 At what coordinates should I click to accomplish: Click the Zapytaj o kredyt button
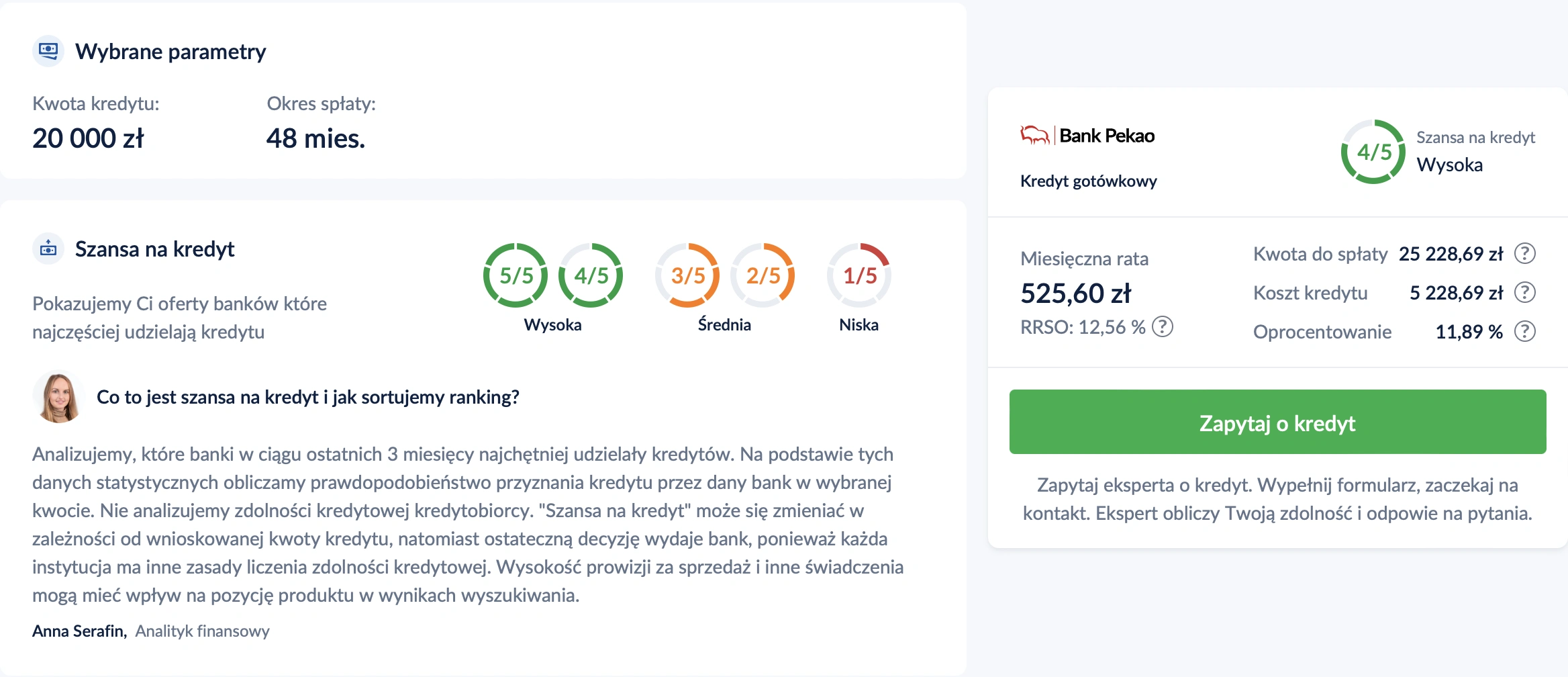[1277, 422]
